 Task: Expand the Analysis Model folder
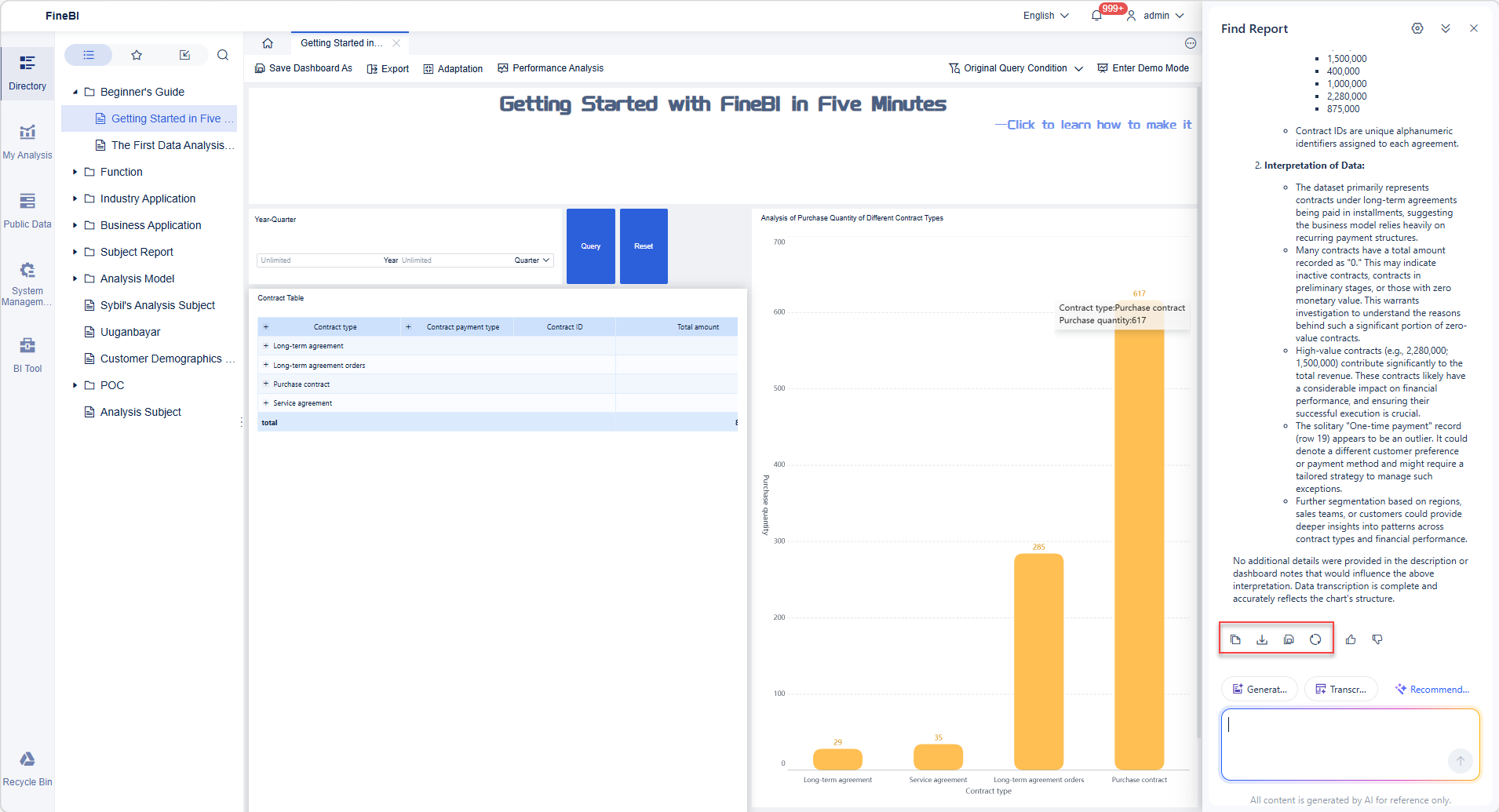point(75,279)
